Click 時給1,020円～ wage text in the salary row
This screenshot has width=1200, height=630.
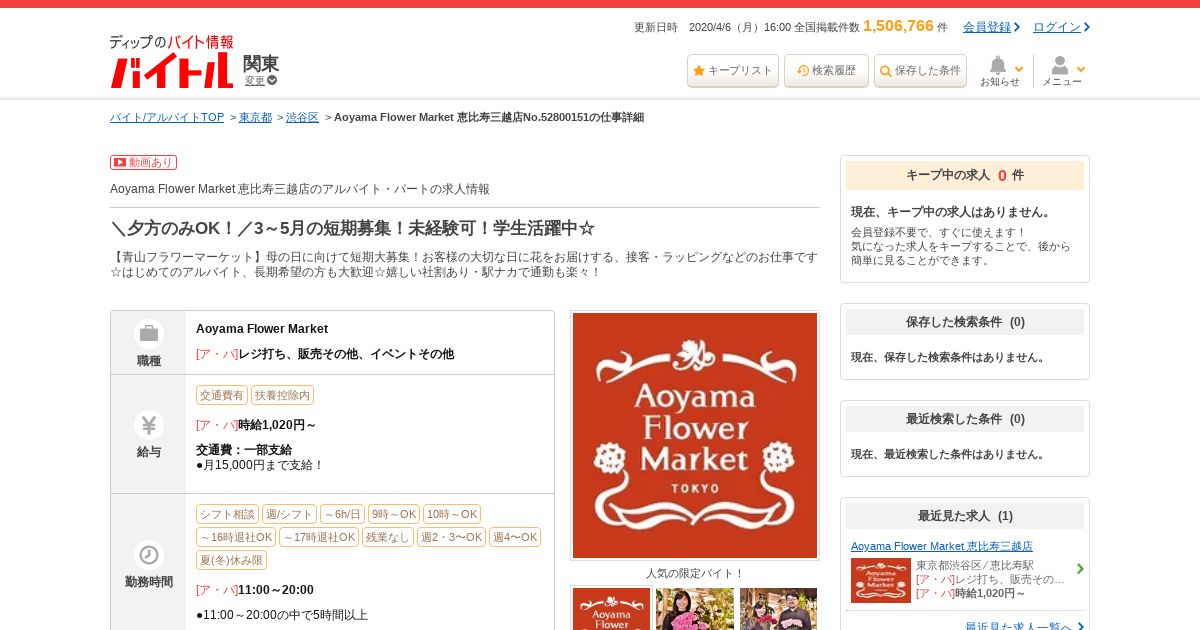click(x=277, y=425)
